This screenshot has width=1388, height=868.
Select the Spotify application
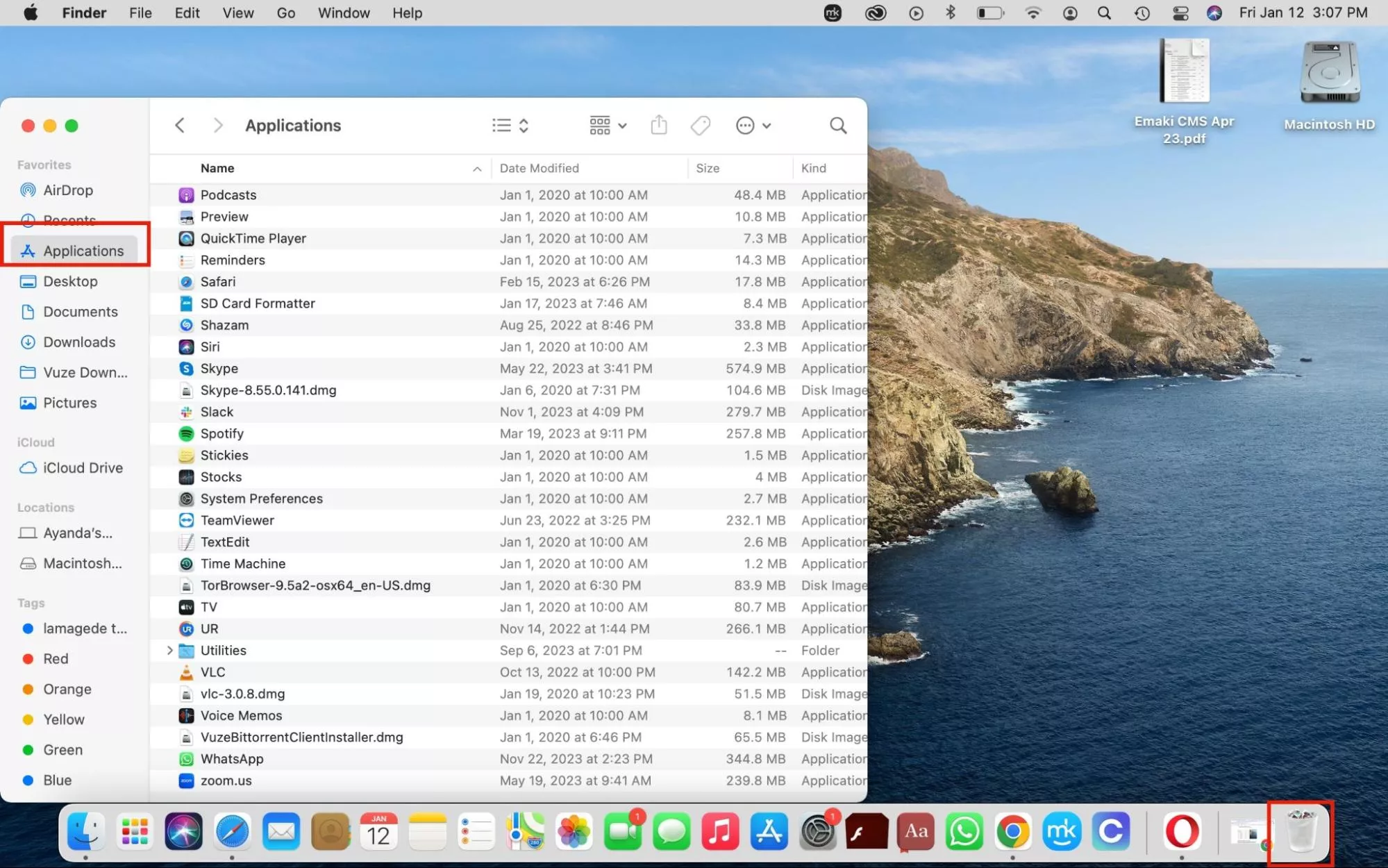(509, 433)
